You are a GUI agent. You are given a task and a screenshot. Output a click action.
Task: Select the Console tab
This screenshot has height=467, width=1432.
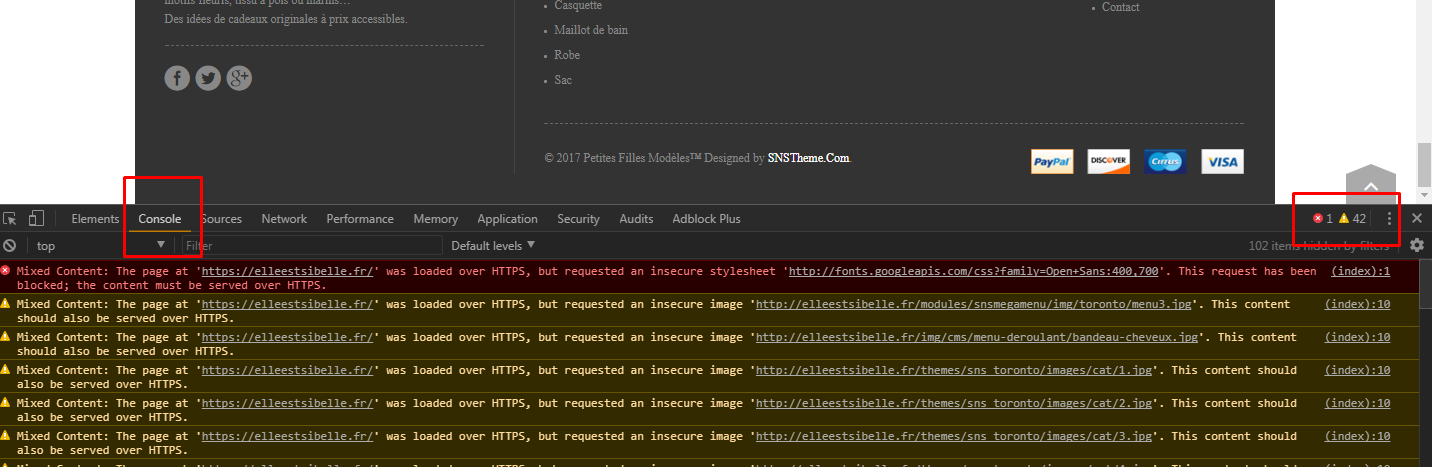point(160,219)
